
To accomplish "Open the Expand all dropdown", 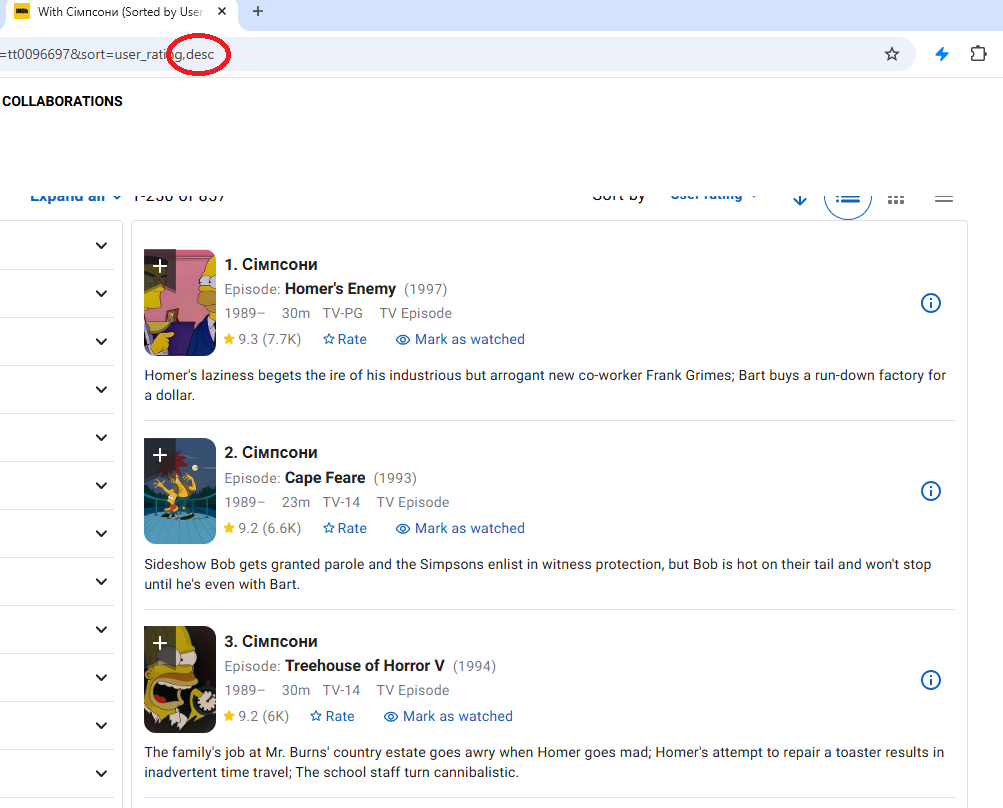I will 75,197.
